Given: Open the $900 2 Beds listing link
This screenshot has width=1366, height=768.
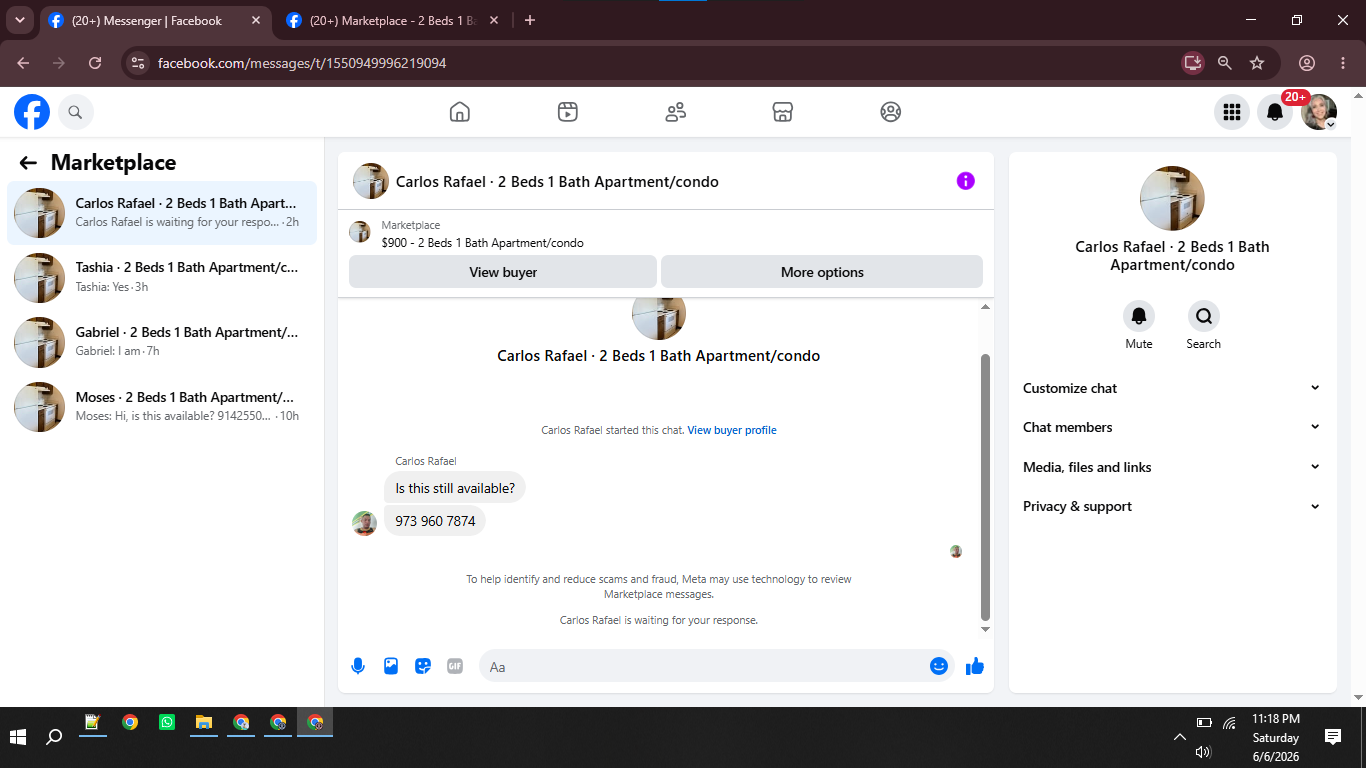Looking at the screenshot, I should pos(483,243).
